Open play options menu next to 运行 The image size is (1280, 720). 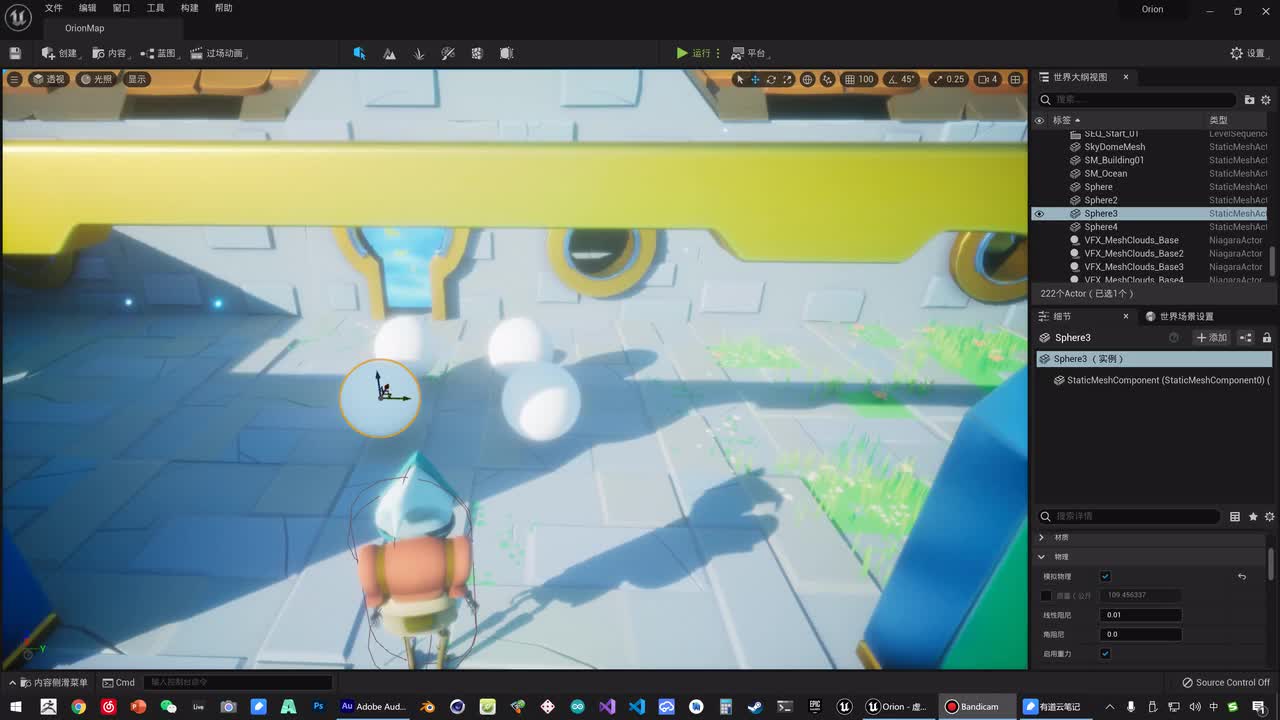coord(718,53)
